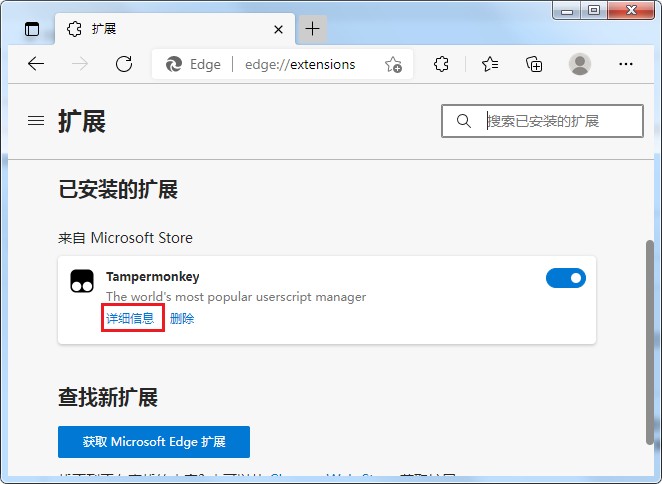Disable the Tampermonkey extension toggle

565,278
